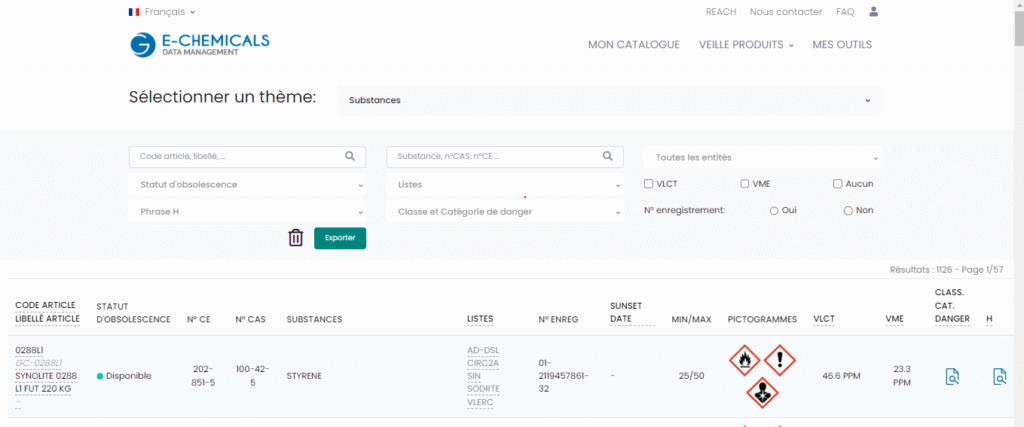1024x427 pixels.
Task: Click the flame hazard pictogram
Action: click(744, 360)
